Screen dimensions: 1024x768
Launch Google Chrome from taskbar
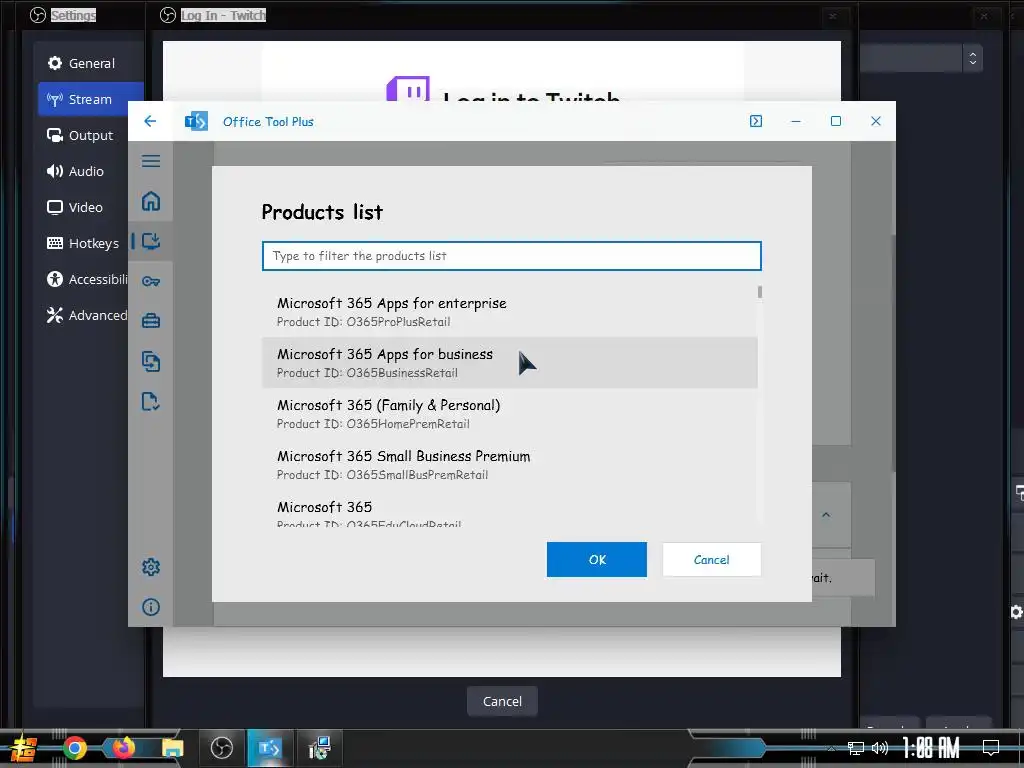(x=75, y=748)
